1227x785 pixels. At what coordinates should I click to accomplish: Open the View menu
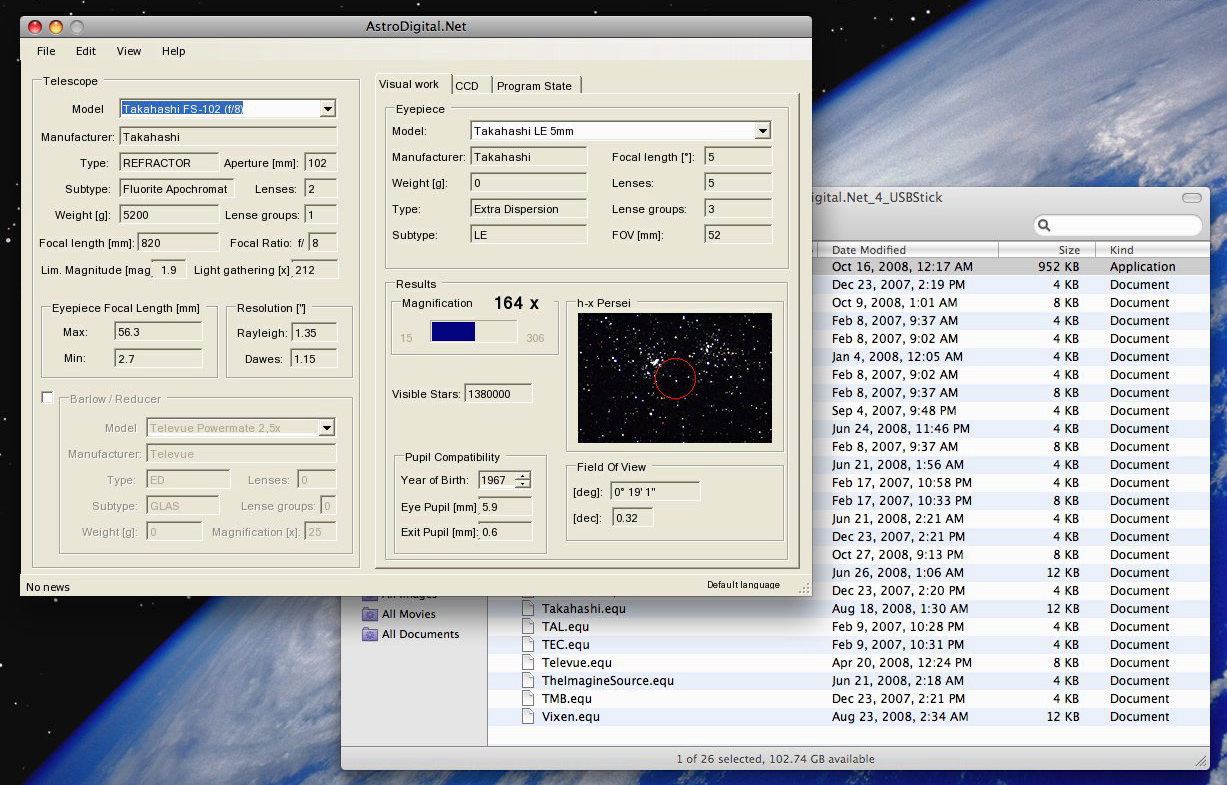pos(129,51)
